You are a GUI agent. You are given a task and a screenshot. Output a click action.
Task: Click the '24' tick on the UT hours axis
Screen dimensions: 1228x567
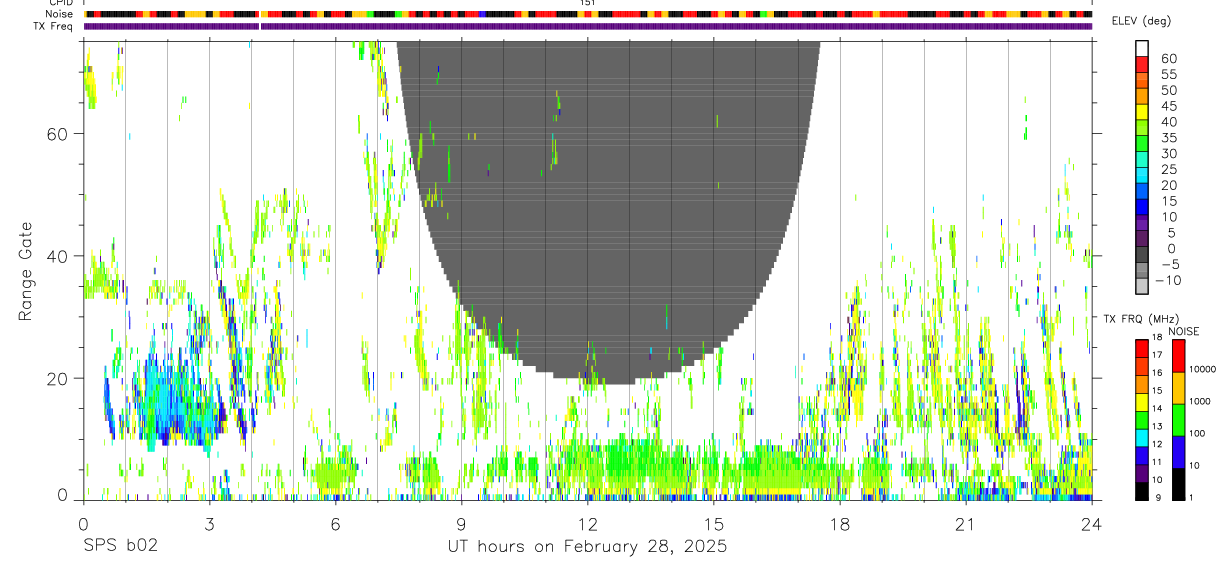[1091, 525]
